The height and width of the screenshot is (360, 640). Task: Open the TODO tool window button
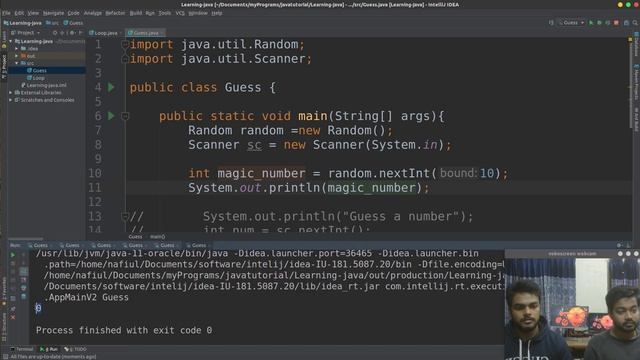(x=76, y=349)
